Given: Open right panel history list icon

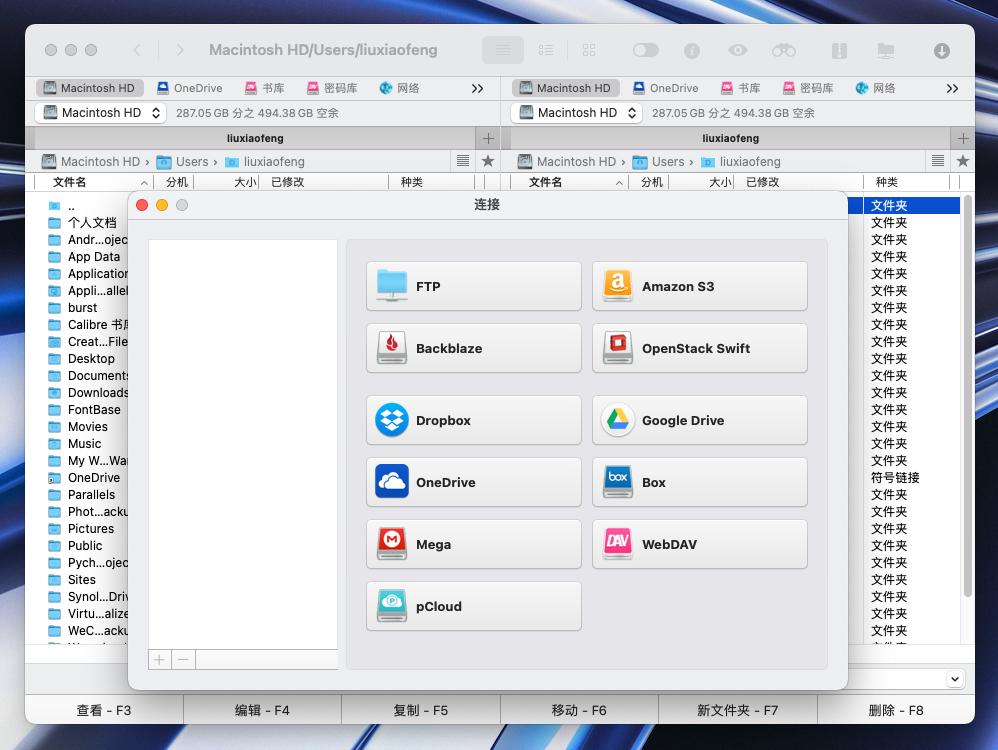Looking at the screenshot, I should click(938, 161).
